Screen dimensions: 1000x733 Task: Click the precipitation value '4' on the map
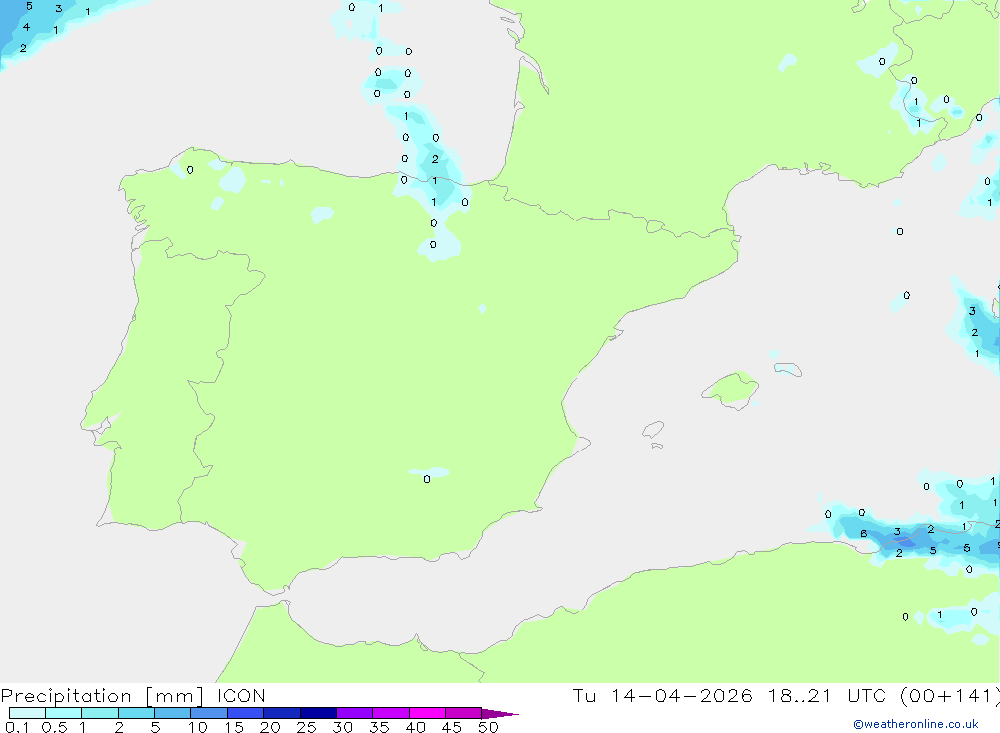(26, 27)
